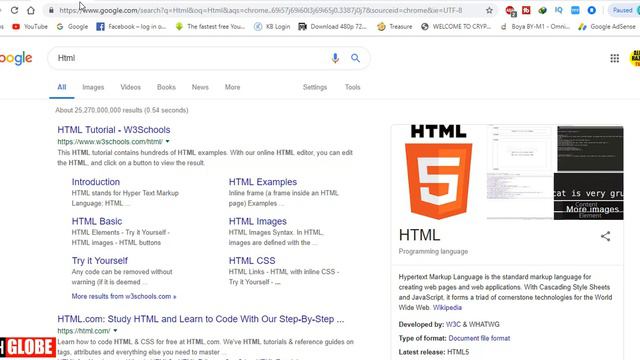Open the Document file format link
This screenshot has width=640, height=360.
point(479,338)
